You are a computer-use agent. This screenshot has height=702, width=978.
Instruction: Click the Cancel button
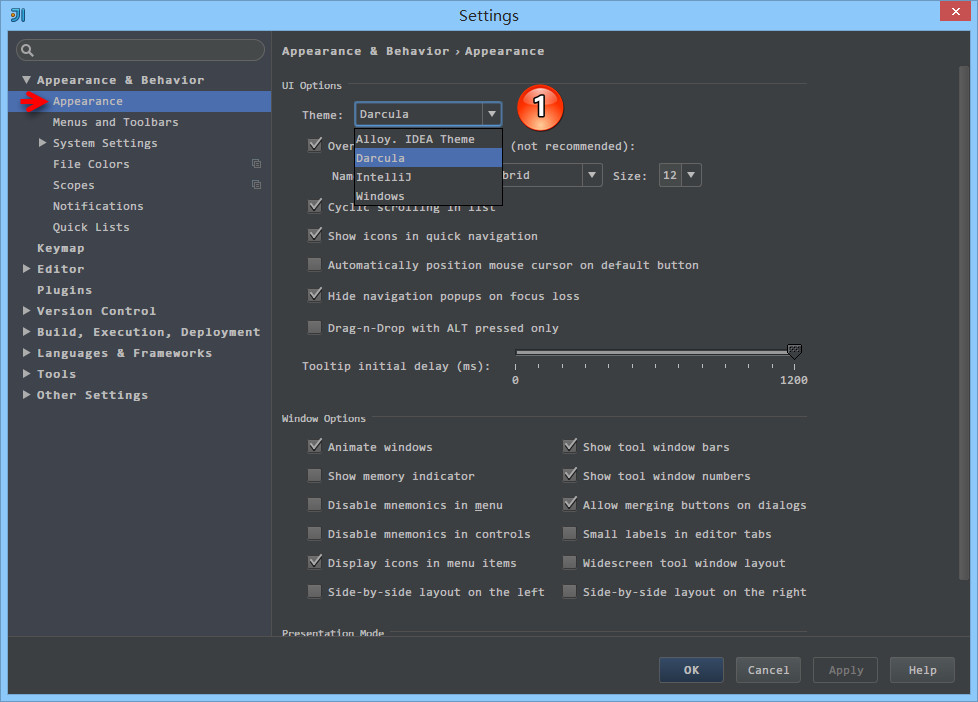pos(768,670)
